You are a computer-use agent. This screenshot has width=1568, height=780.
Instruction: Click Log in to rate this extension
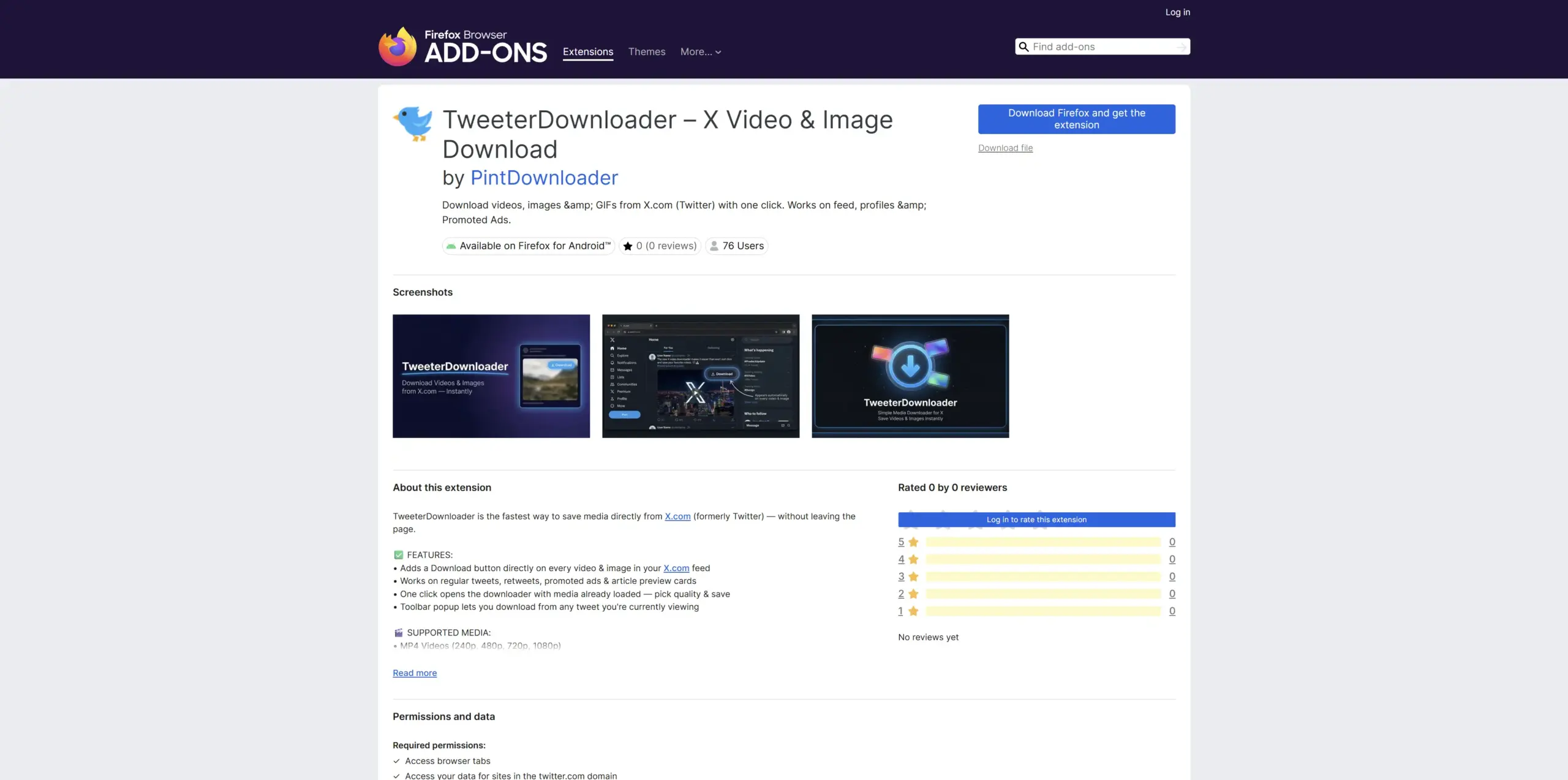1036,520
